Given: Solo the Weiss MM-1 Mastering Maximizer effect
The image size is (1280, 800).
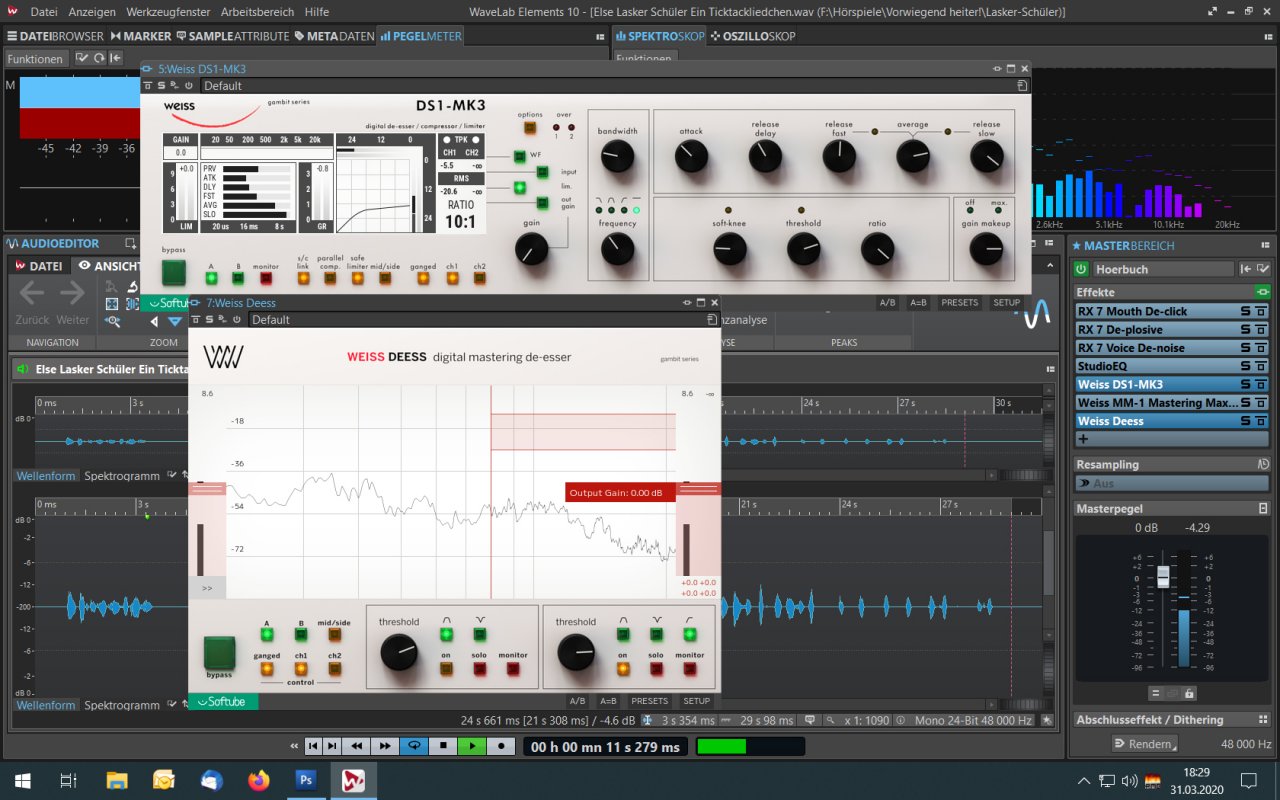Looking at the screenshot, I should click(x=1246, y=403).
